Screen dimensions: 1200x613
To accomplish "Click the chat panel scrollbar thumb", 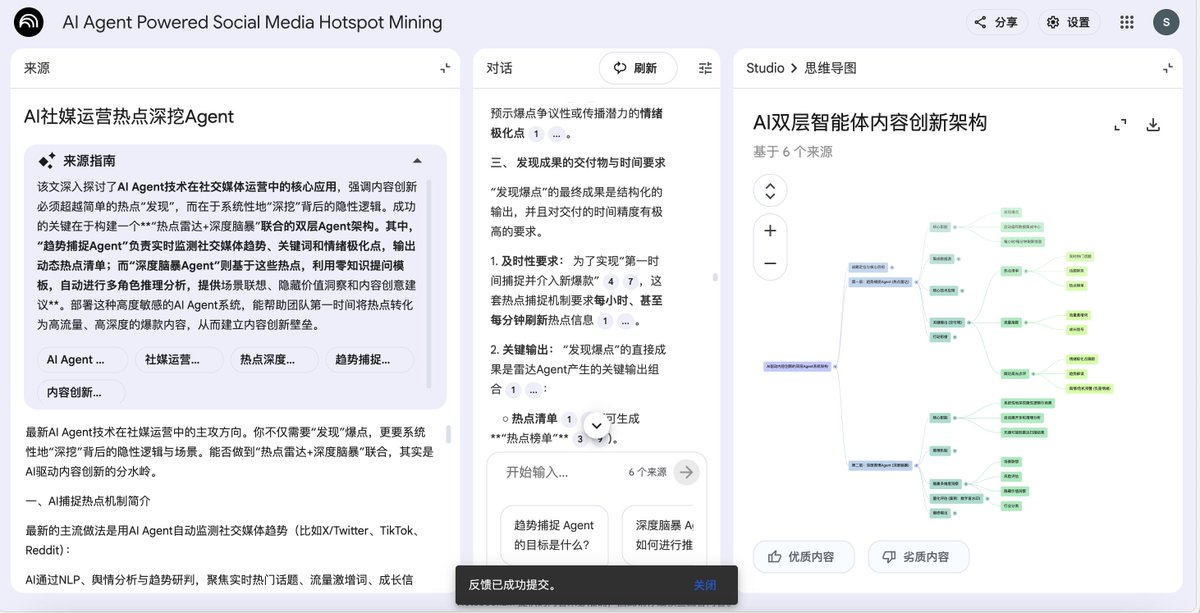I will [x=714, y=277].
